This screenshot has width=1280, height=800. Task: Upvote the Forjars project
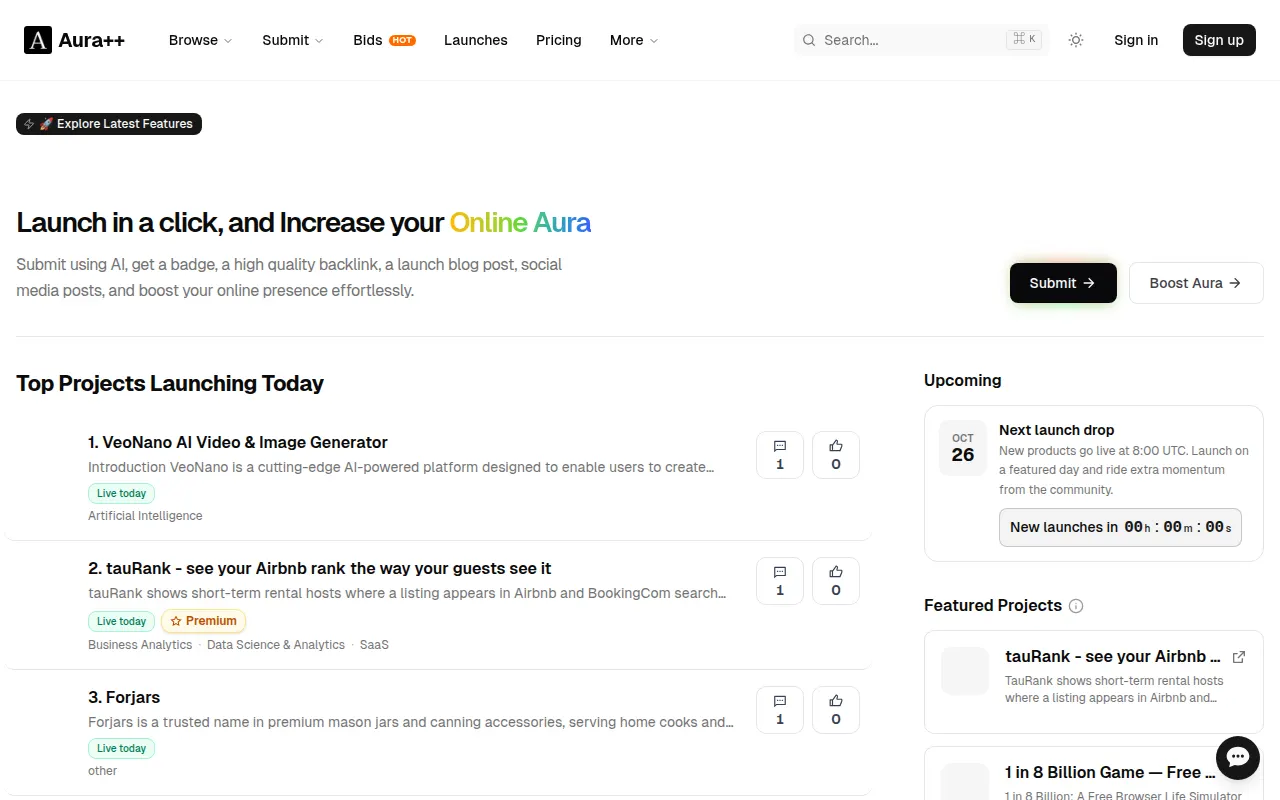click(836, 710)
